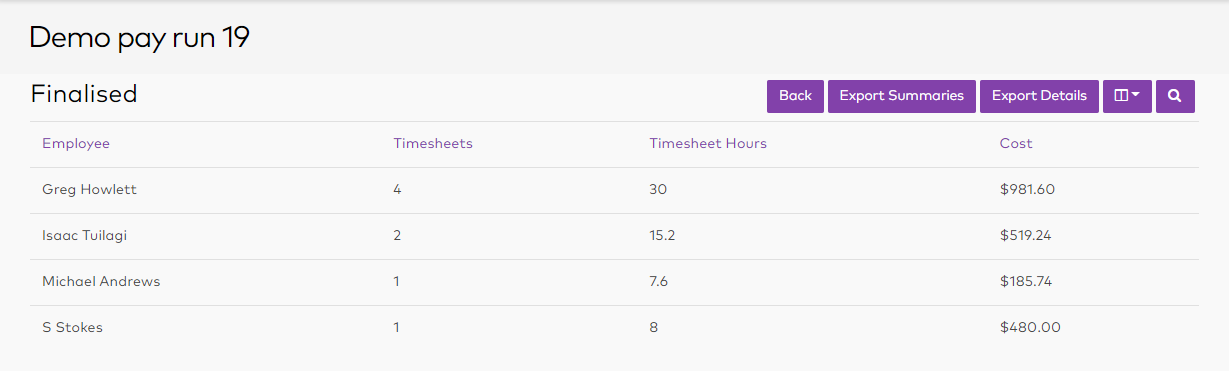Viewport: 1229px width, 371px height.
Task: Click Greg Howlett's cost $981.60
Action: 1027,190
